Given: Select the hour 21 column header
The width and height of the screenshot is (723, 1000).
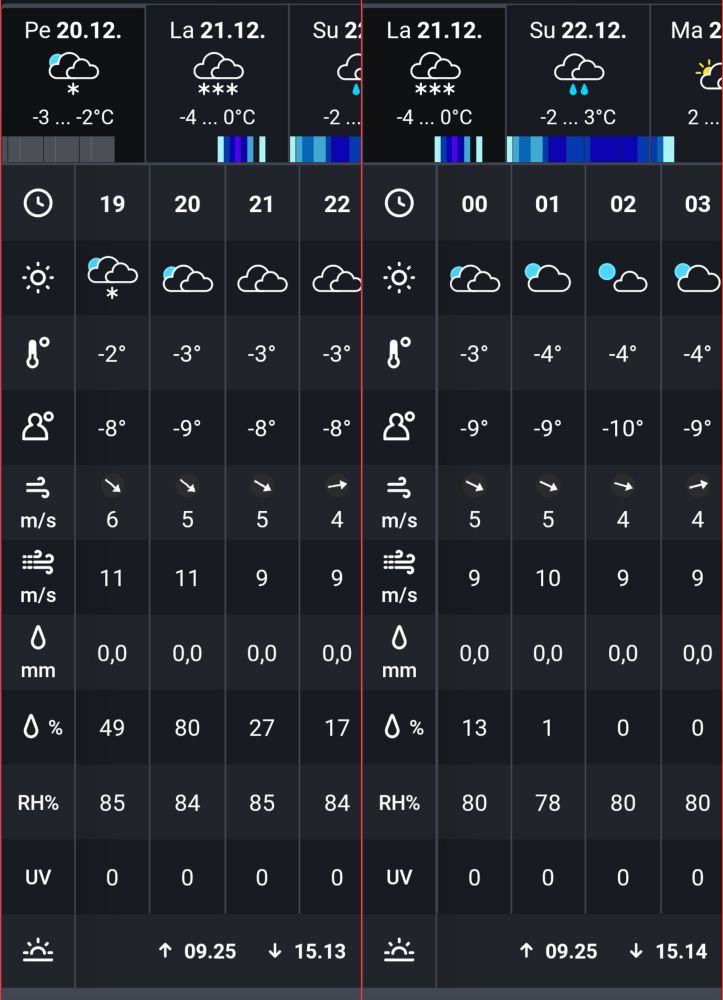Looking at the screenshot, I should 262,203.
